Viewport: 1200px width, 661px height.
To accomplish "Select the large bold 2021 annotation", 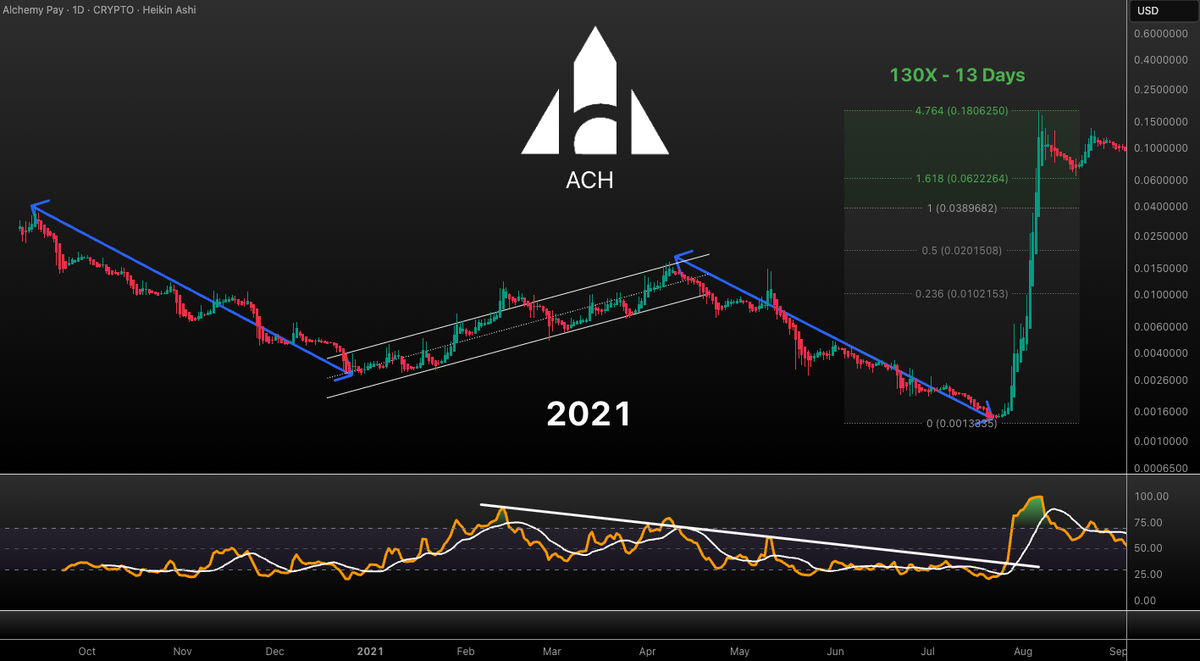I will tap(588, 414).
